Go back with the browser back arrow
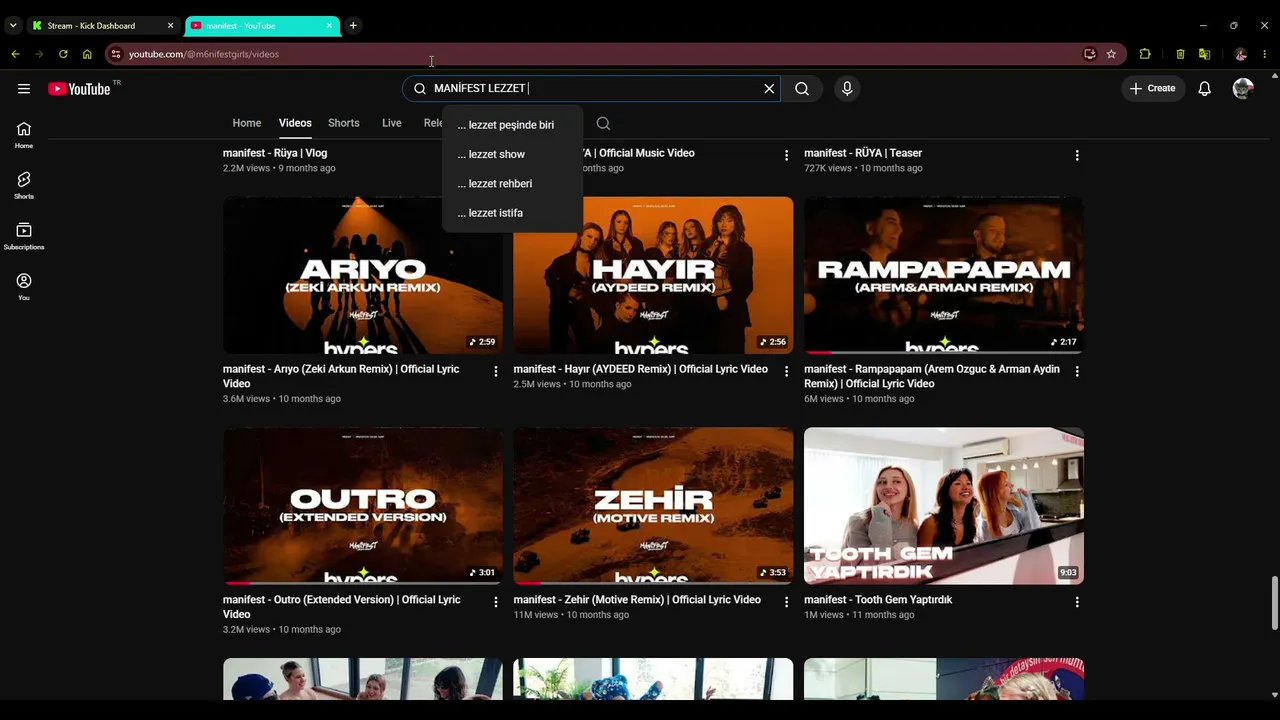Image resolution: width=1280 pixels, height=720 pixels. click(x=15, y=54)
